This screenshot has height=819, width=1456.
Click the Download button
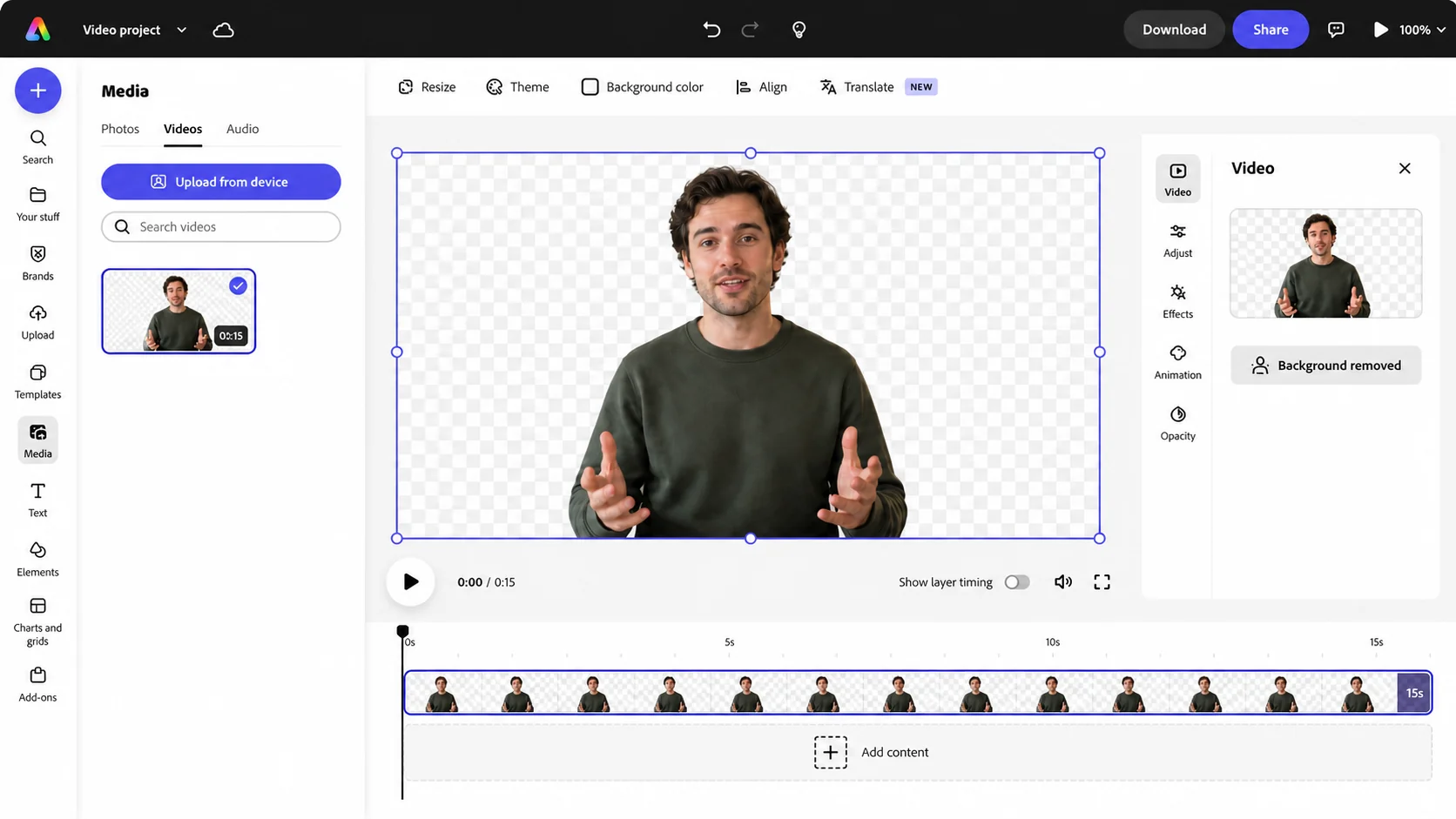[x=1174, y=30]
